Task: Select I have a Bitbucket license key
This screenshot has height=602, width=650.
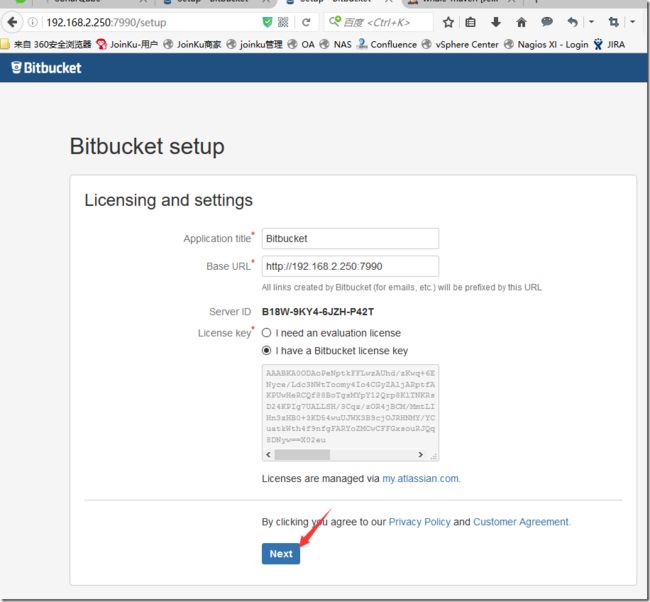Action: [x=267, y=351]
